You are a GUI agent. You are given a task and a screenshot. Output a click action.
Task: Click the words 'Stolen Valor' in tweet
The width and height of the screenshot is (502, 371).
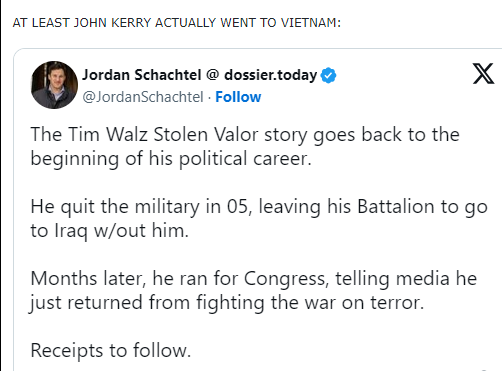[206, 135]
